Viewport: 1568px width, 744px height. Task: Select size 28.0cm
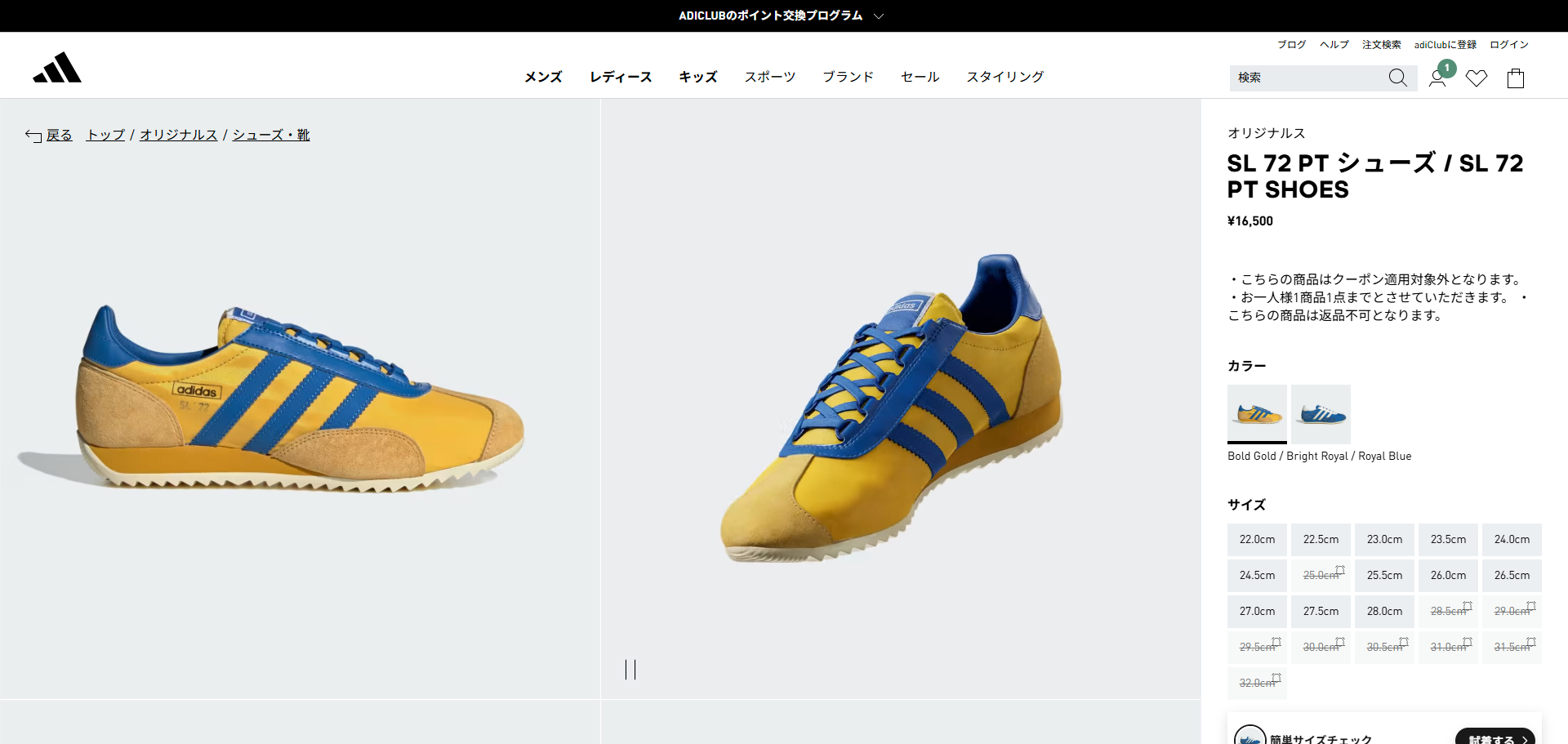click(x=1384, y=612)
